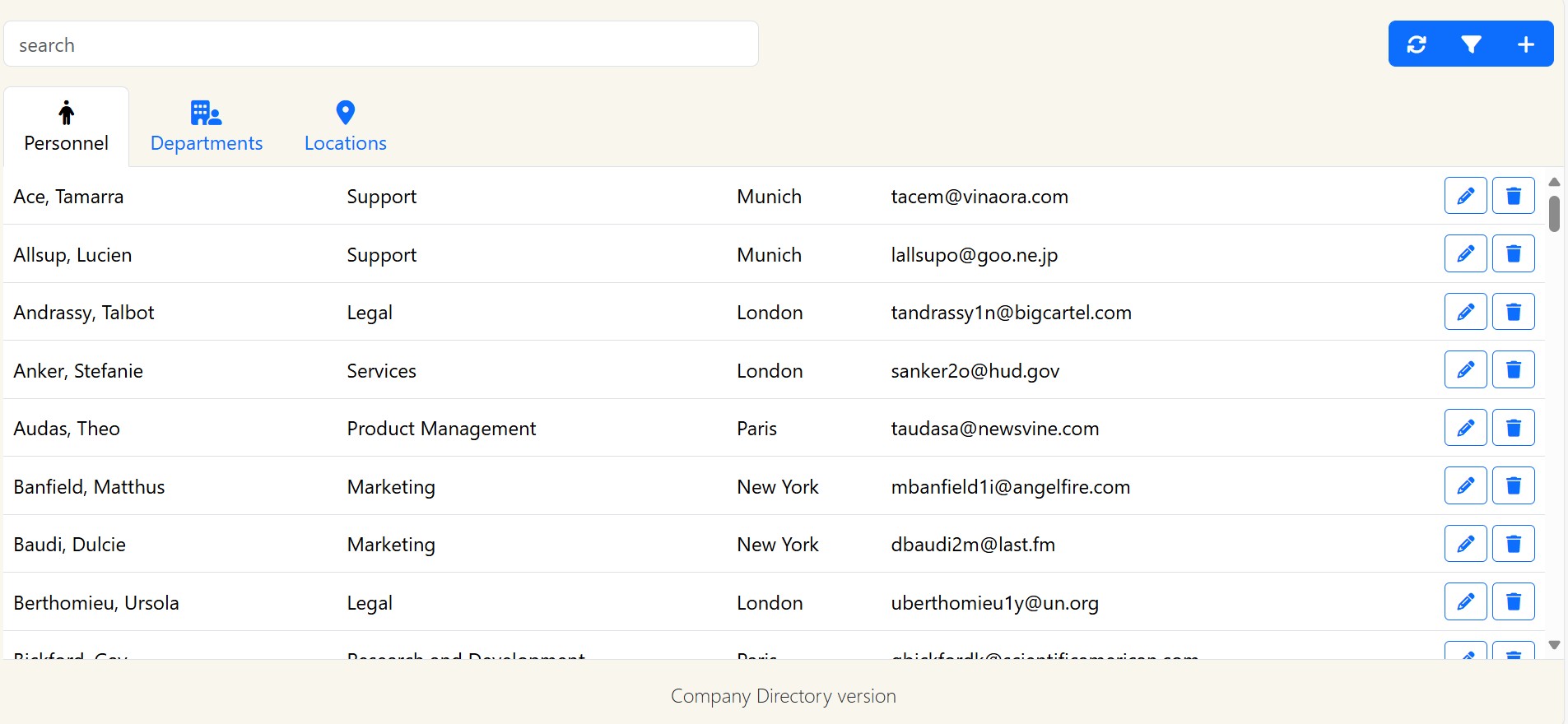Open the Locations tab

[x=345, y=128]
